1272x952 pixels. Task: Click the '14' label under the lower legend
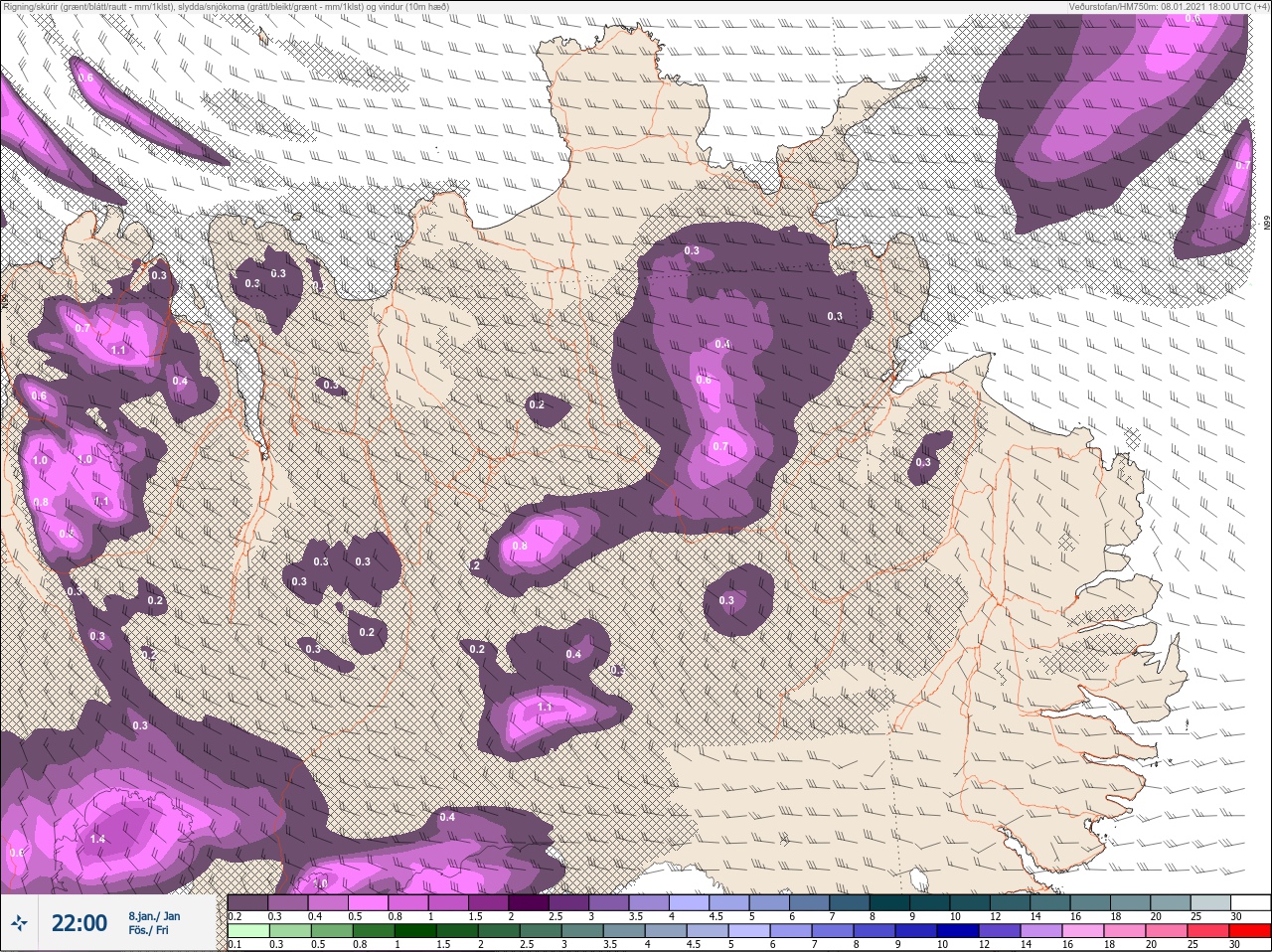(x=1026, y=944)
